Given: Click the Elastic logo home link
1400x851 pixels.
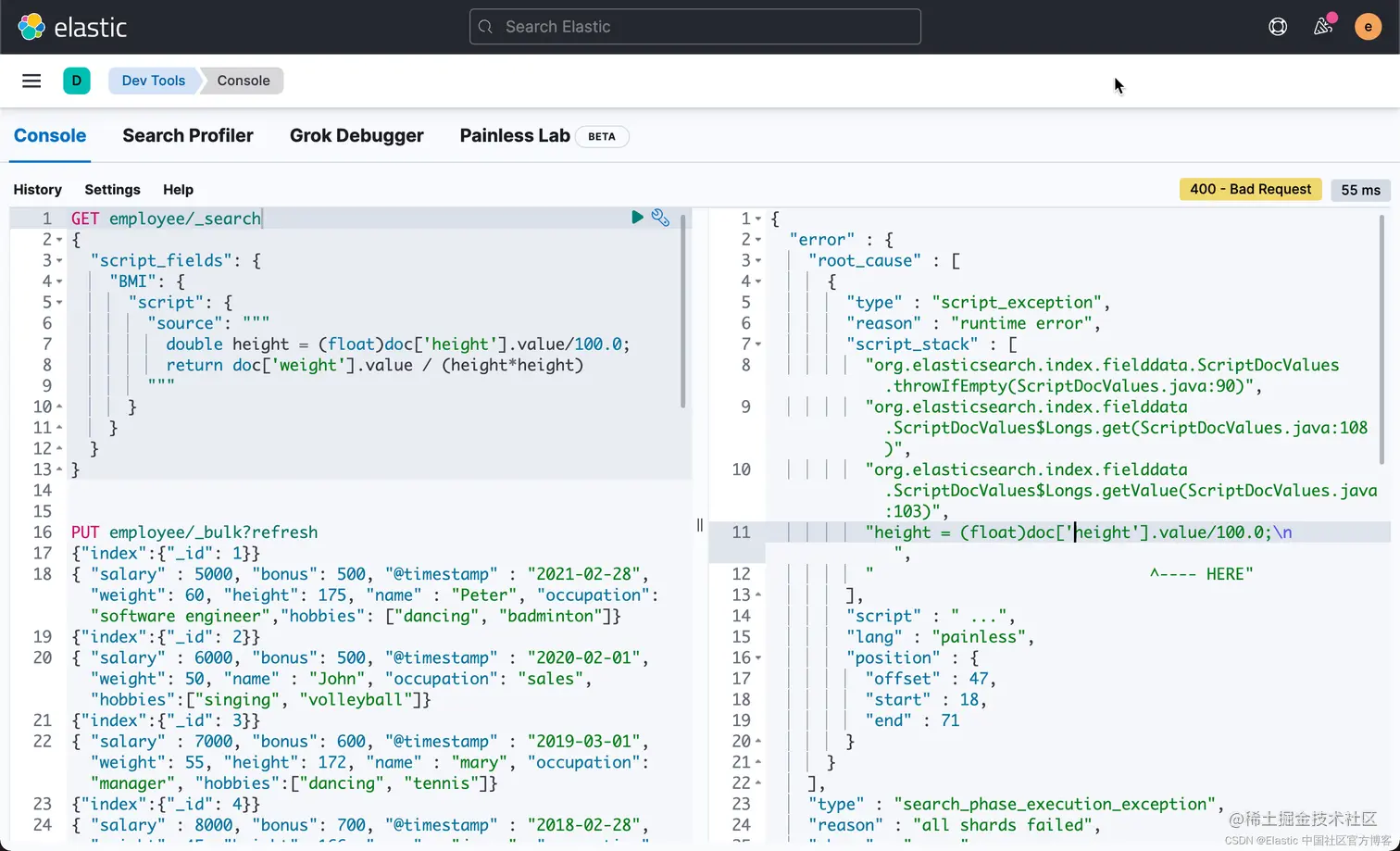Looking at the screenshot, I should coord(72,27).
